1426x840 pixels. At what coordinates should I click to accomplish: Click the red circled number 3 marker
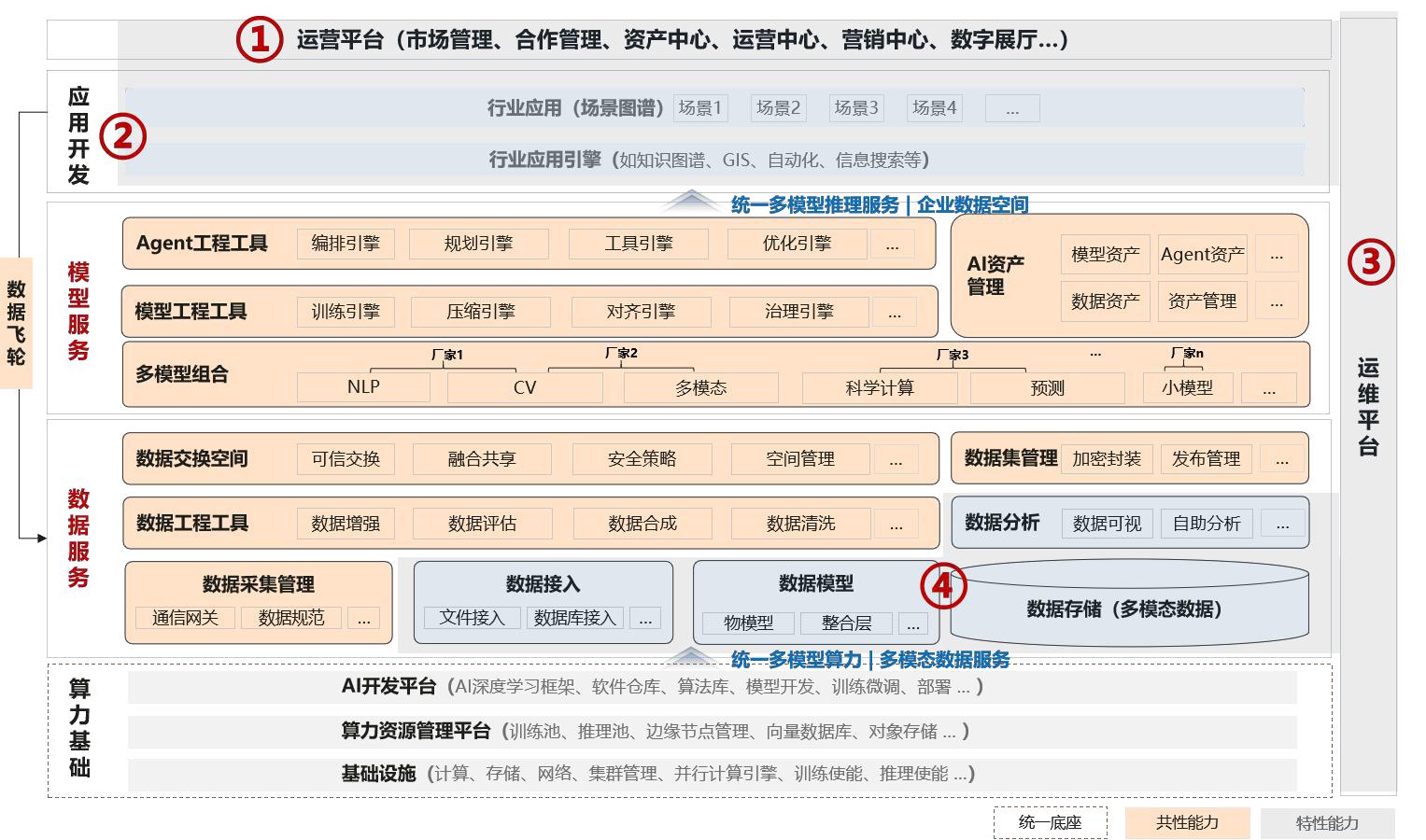pos(1370,262)
